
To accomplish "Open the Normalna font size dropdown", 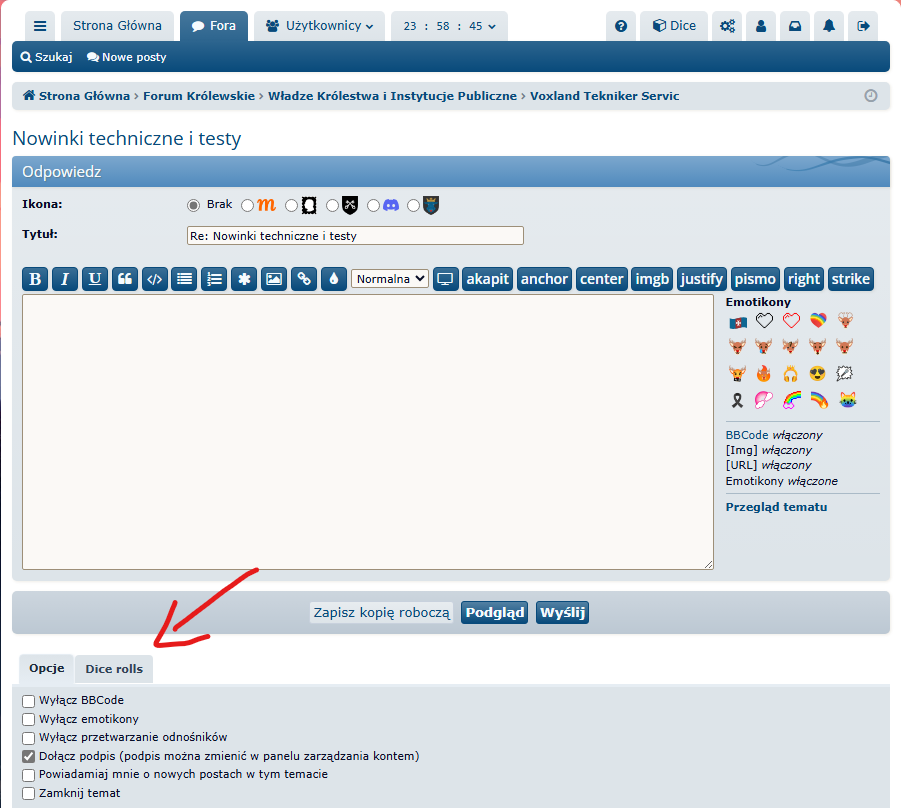I will click(x=390, y=279).
